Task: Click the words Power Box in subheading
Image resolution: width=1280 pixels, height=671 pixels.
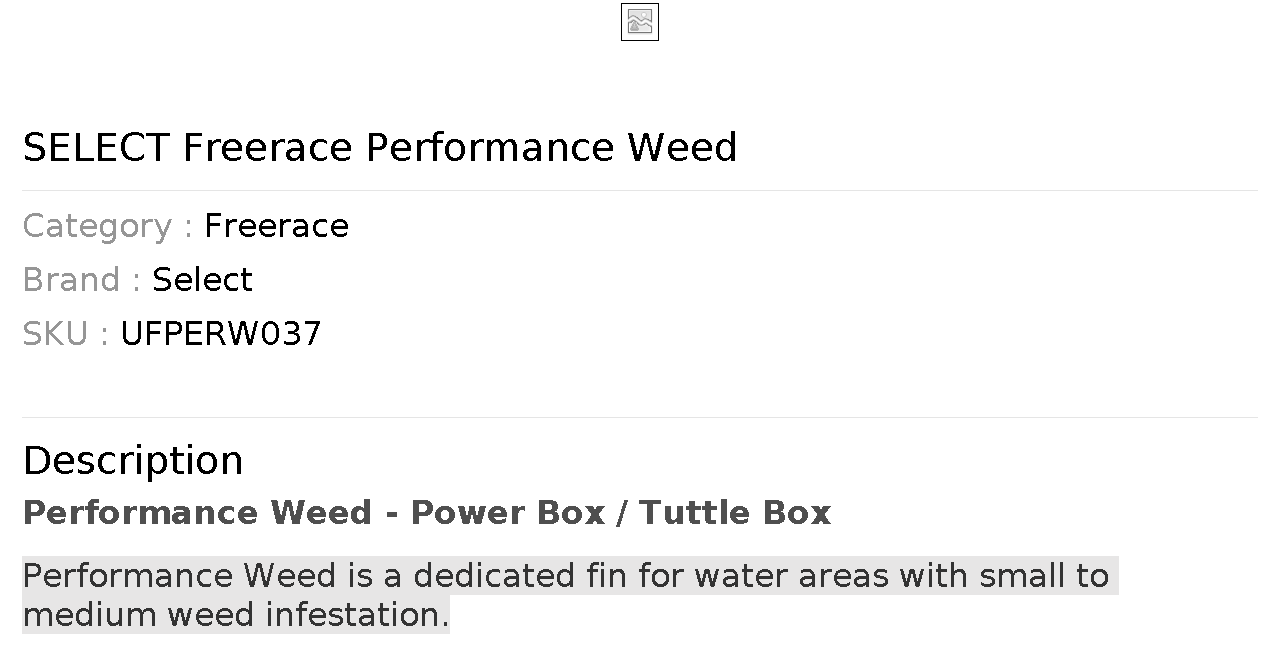Action: click(x=508, y=513)
